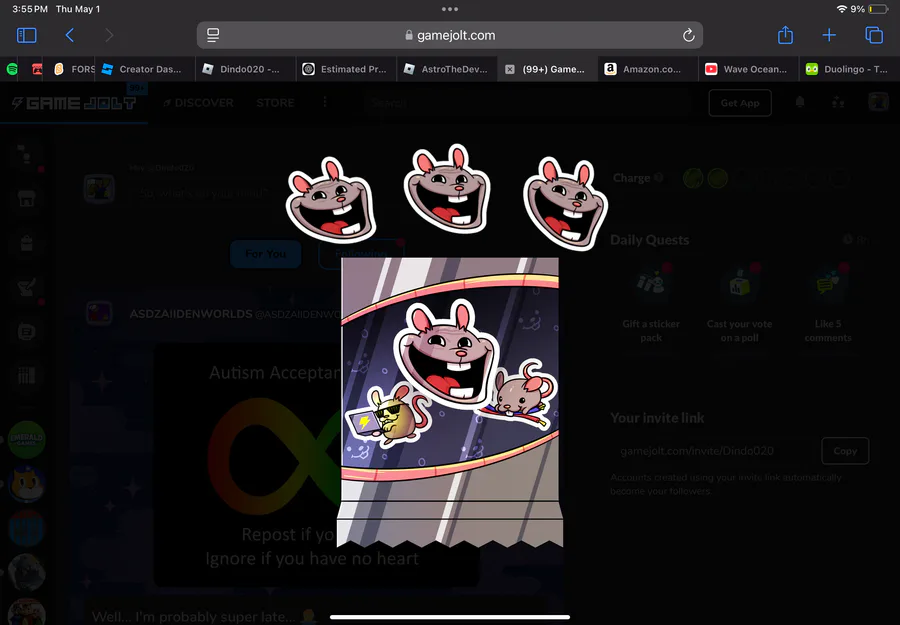Open the Emerald Games community
900x625 pixels.
click(26, 440)
